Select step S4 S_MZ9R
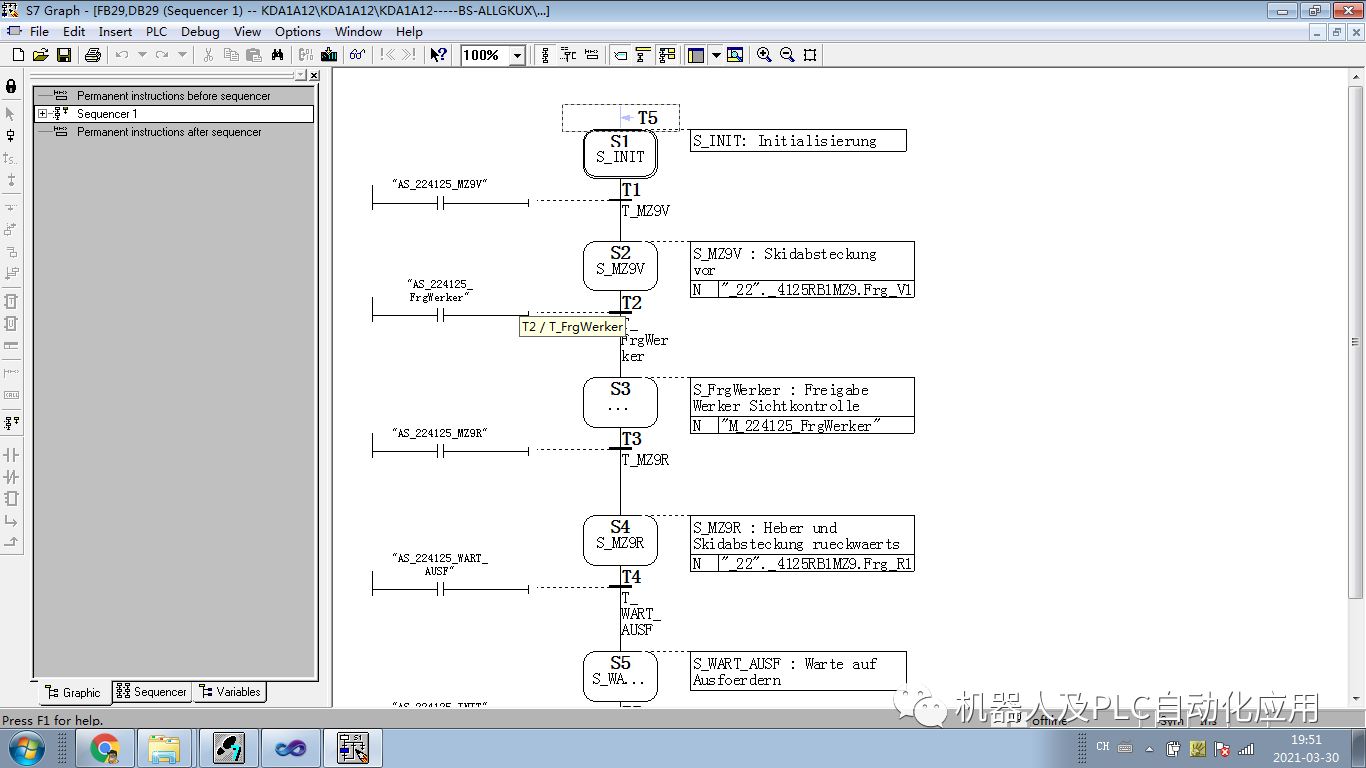The image size is (1366, 768). point(620,540)
